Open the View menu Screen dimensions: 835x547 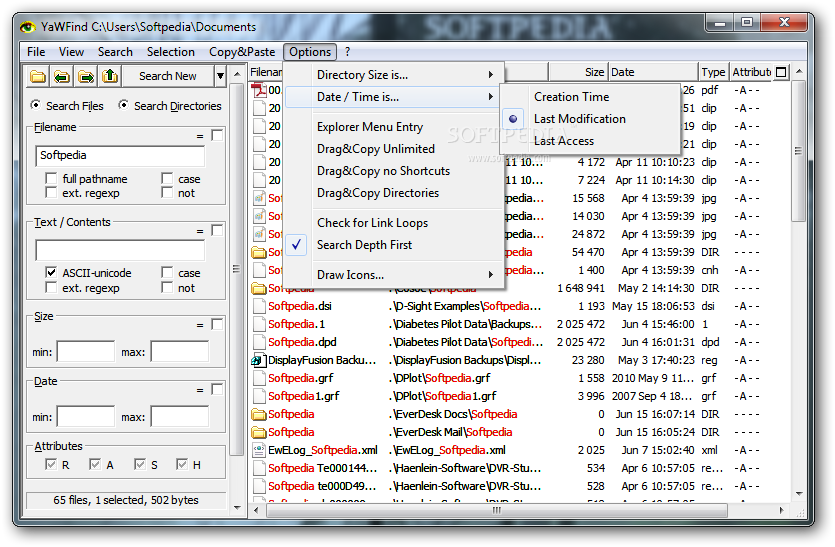(71, 52)
